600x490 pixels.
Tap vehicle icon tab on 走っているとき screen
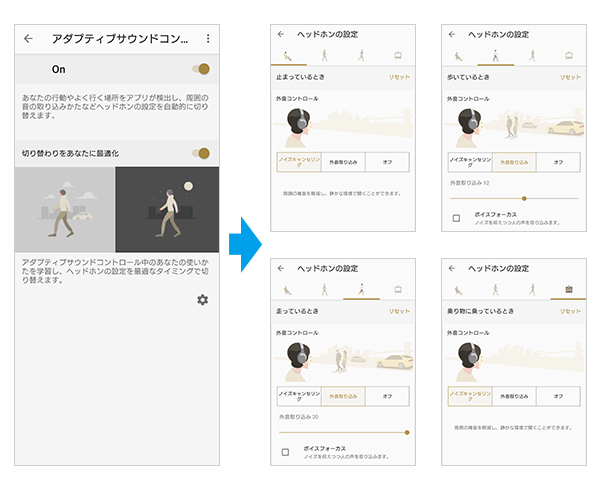click(398, 290)
